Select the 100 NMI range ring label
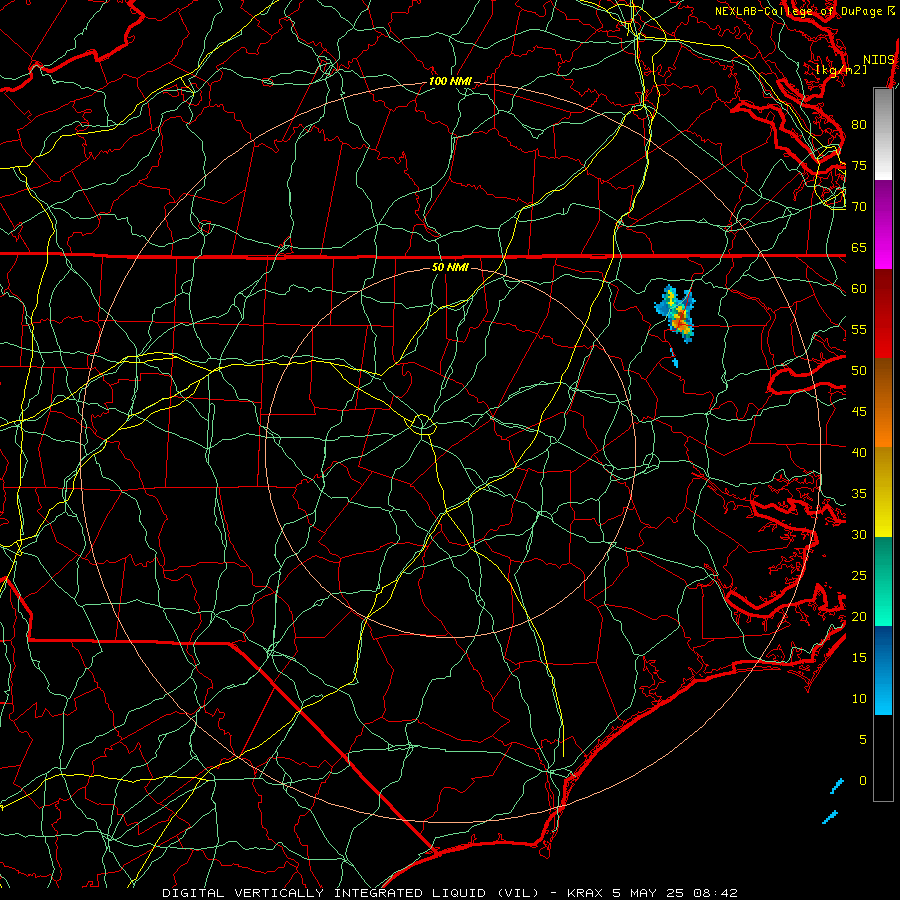The width and height of the screenshot is (900, 900). [x=451, y=82]
